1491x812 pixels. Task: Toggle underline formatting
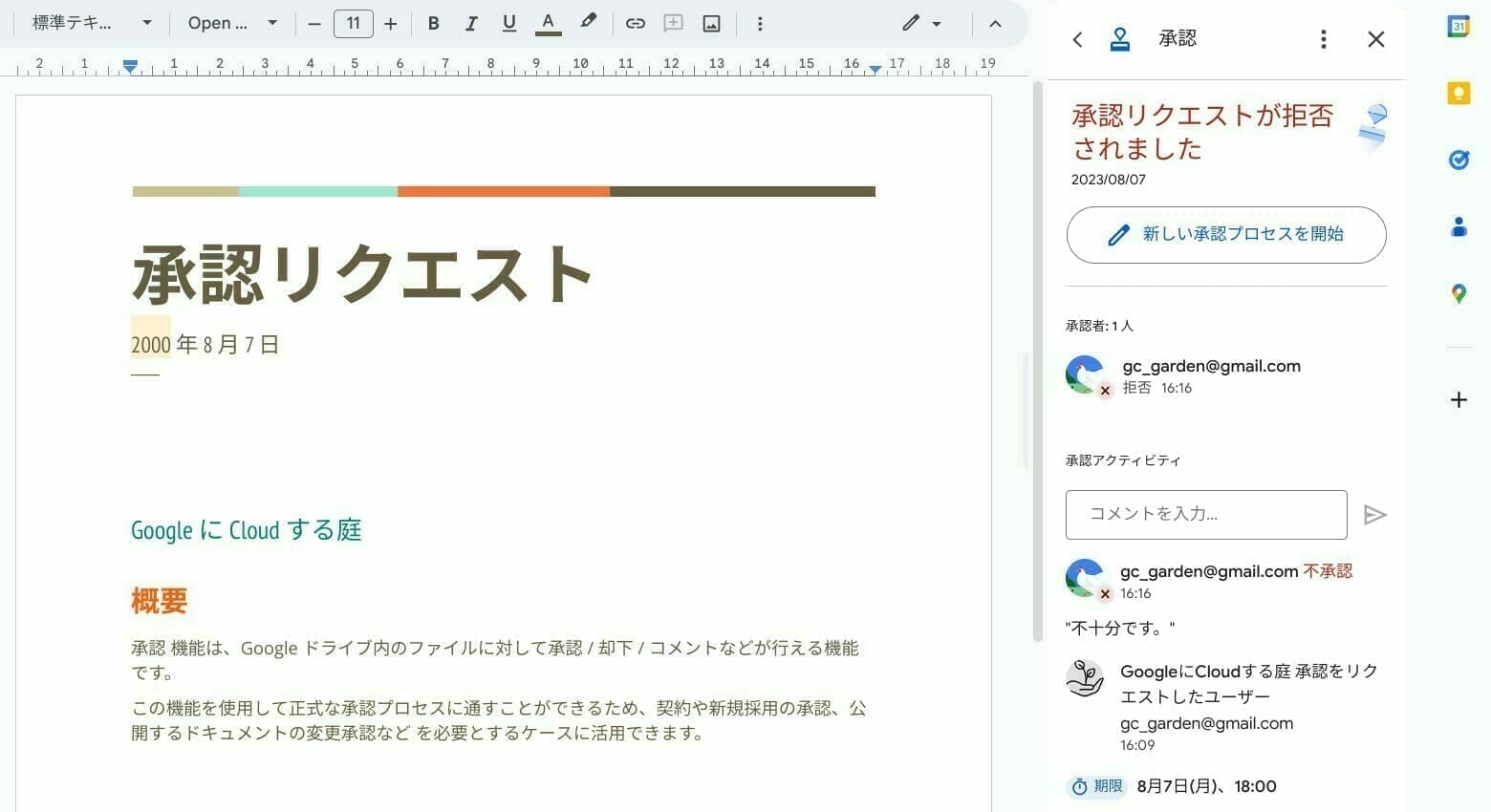508,24
